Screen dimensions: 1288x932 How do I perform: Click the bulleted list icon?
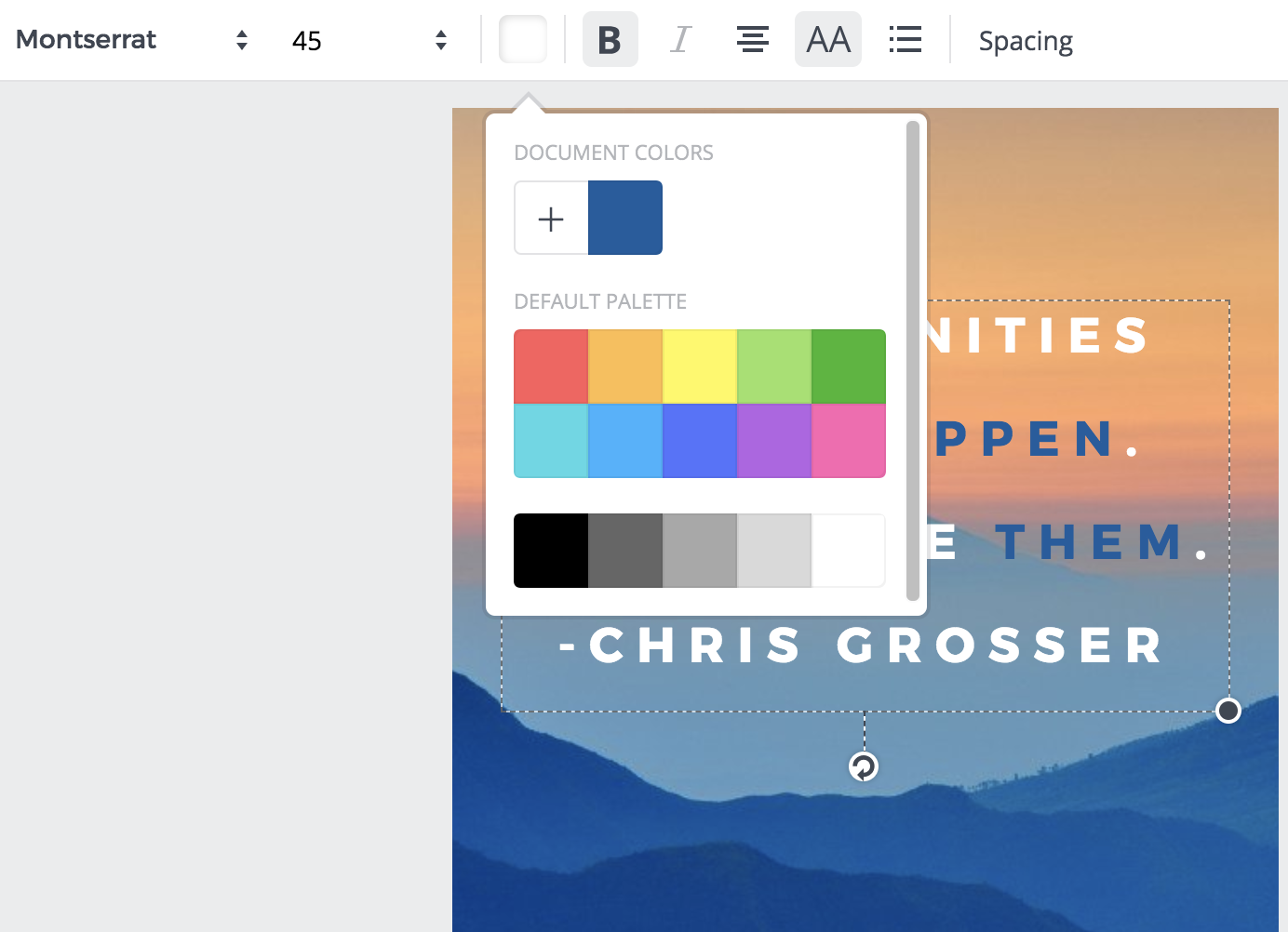pyautogui.click(x=904, y=40)
